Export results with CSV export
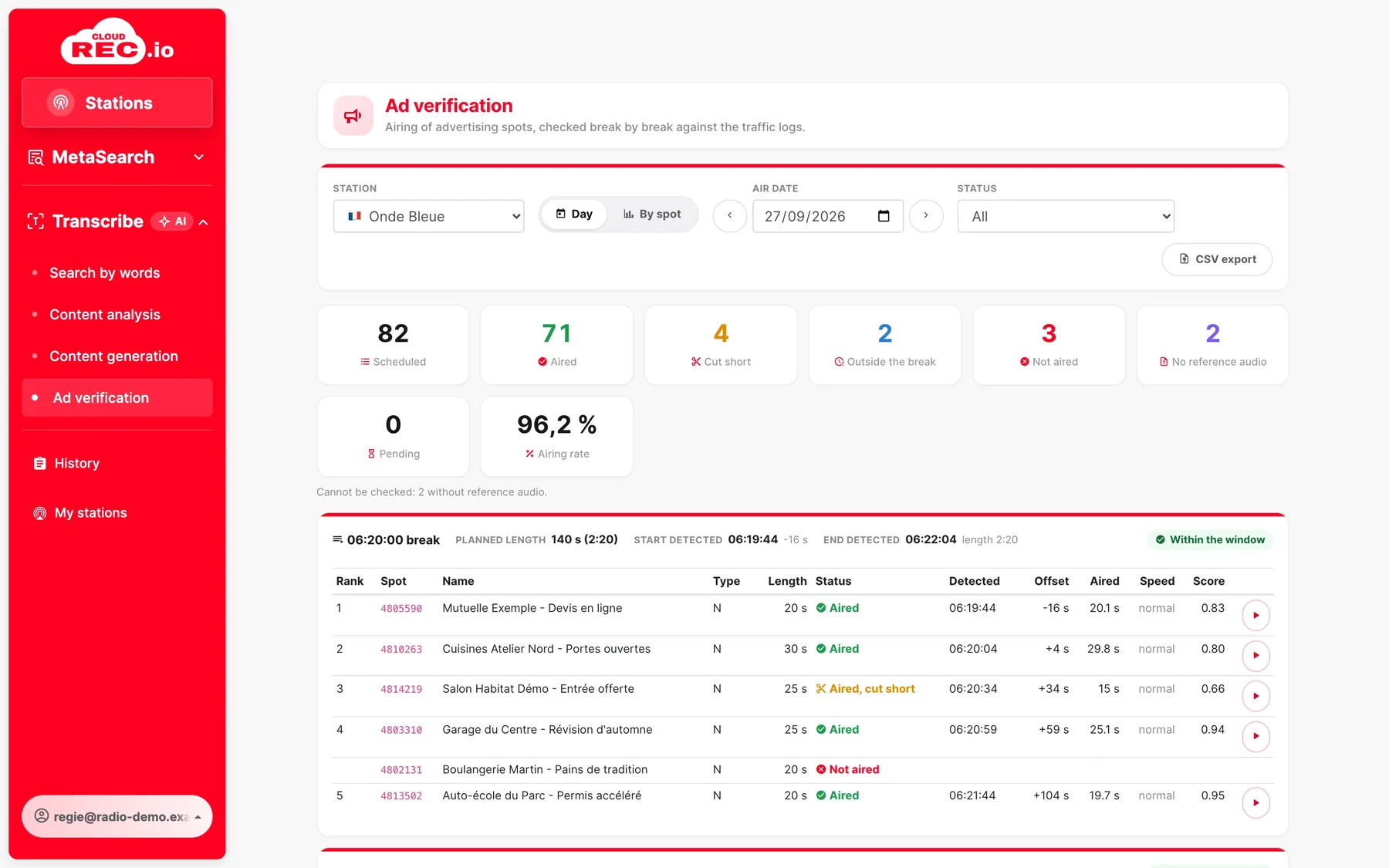Viewport: 1389px width, 868px height. coord(1217,259)
